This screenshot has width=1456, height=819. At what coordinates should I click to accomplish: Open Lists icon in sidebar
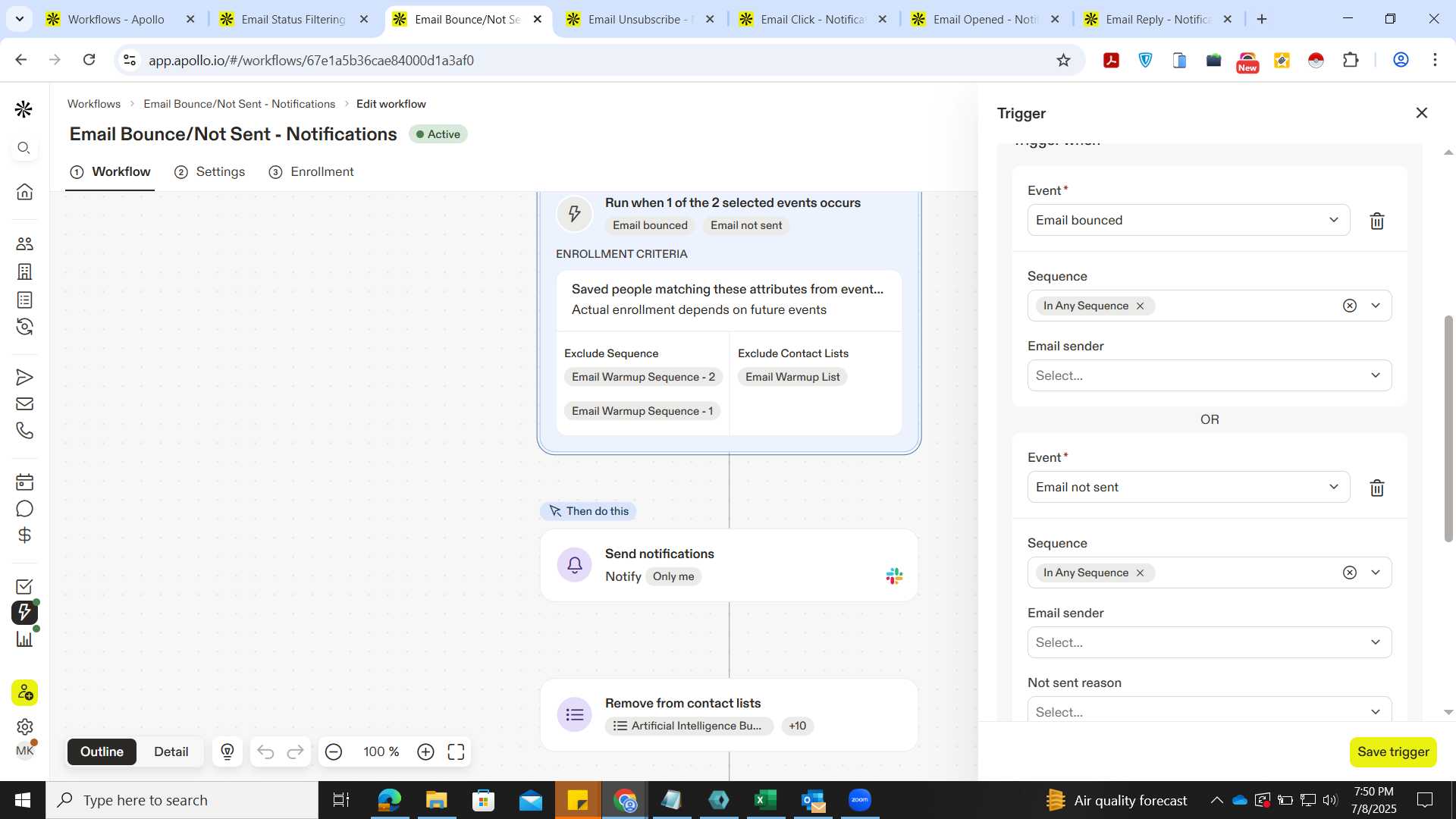24,300
